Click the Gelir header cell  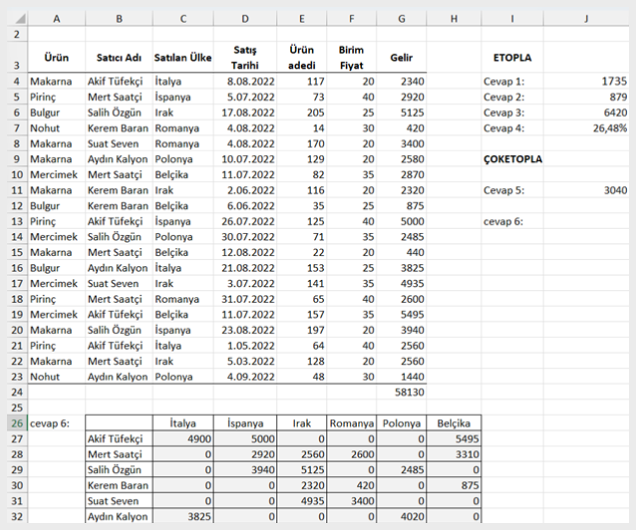(401, 57)
